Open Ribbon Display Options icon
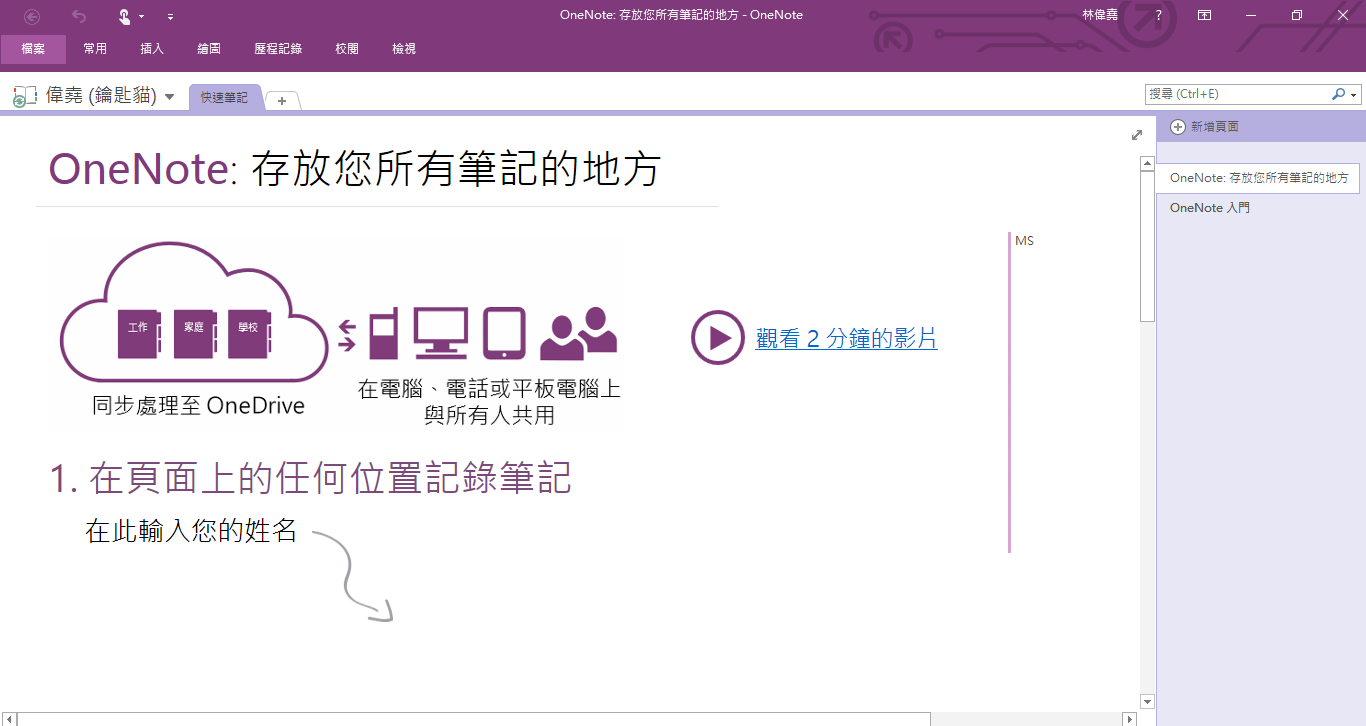Screen dimensions: 1366x726 click(1205, 15)
